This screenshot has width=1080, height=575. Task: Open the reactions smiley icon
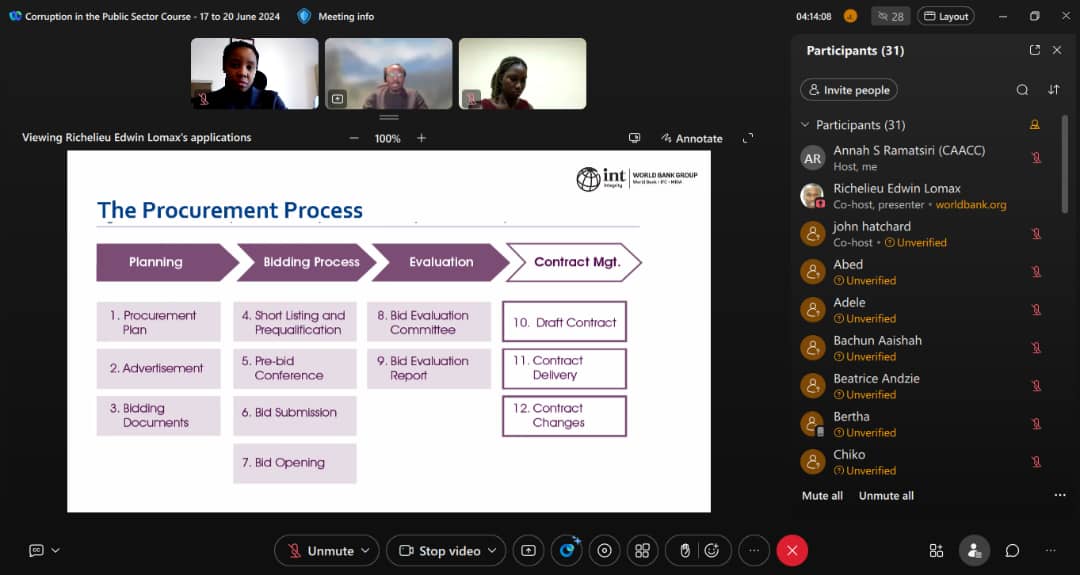[x=711, y=550]
